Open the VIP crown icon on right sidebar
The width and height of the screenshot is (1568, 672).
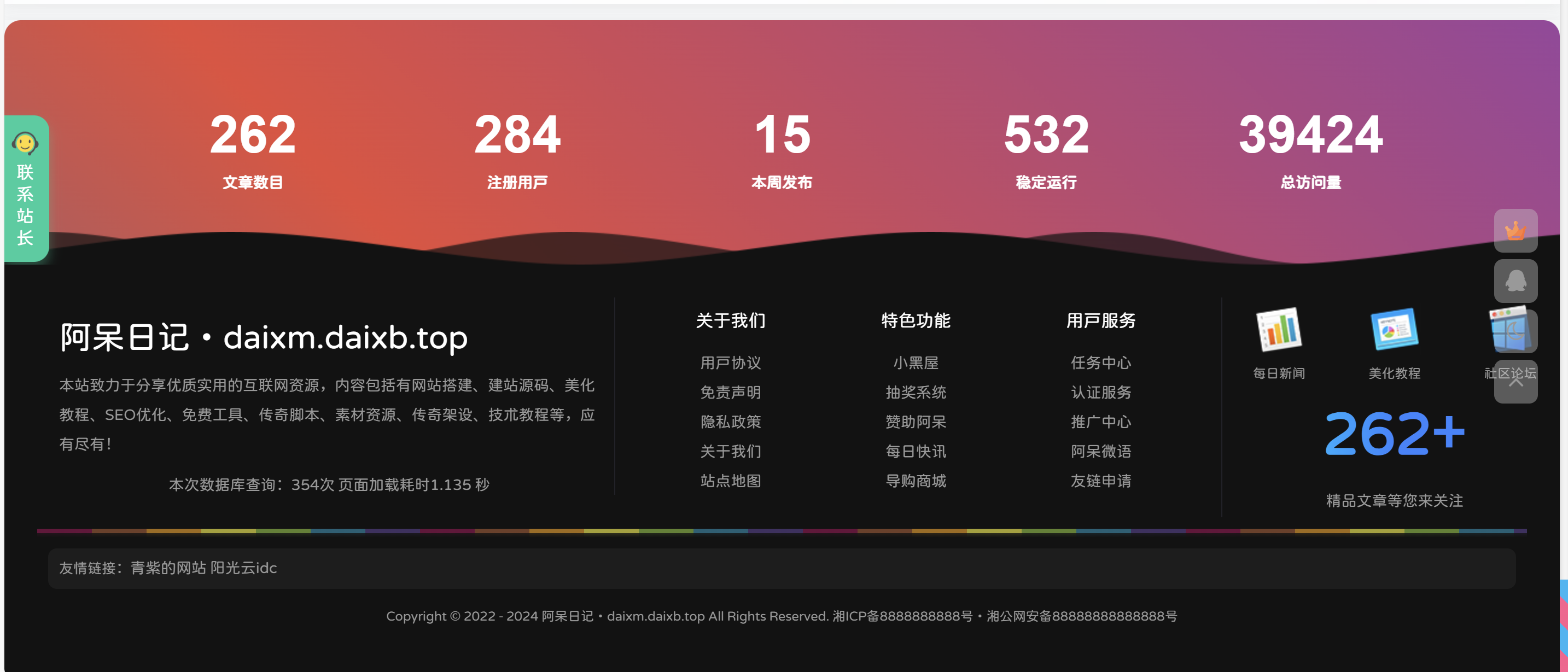point(1515,231)
